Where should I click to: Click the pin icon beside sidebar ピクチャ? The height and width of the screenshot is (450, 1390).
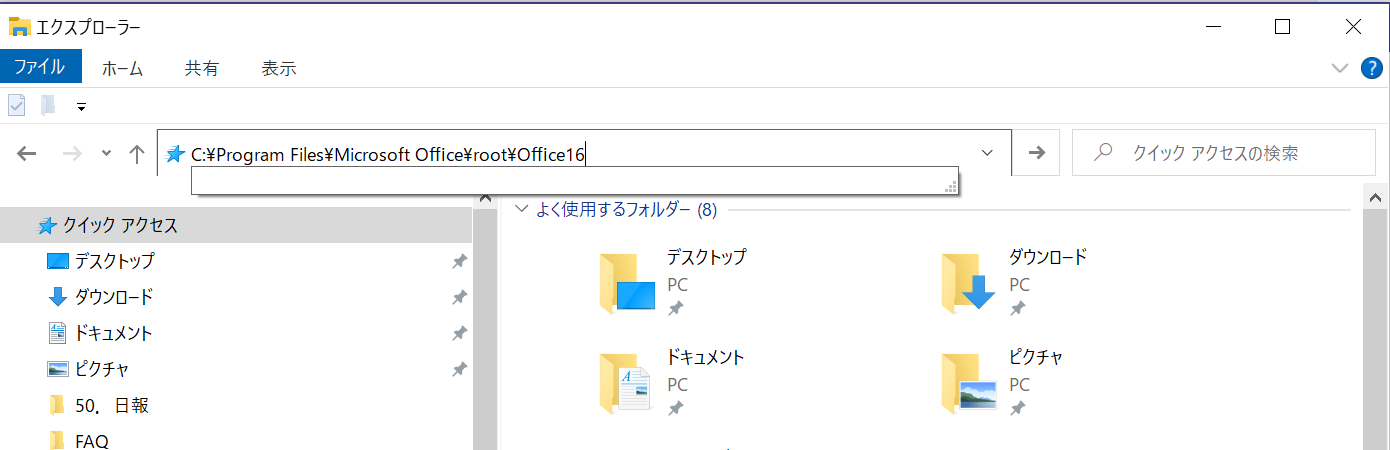[459, 369]
